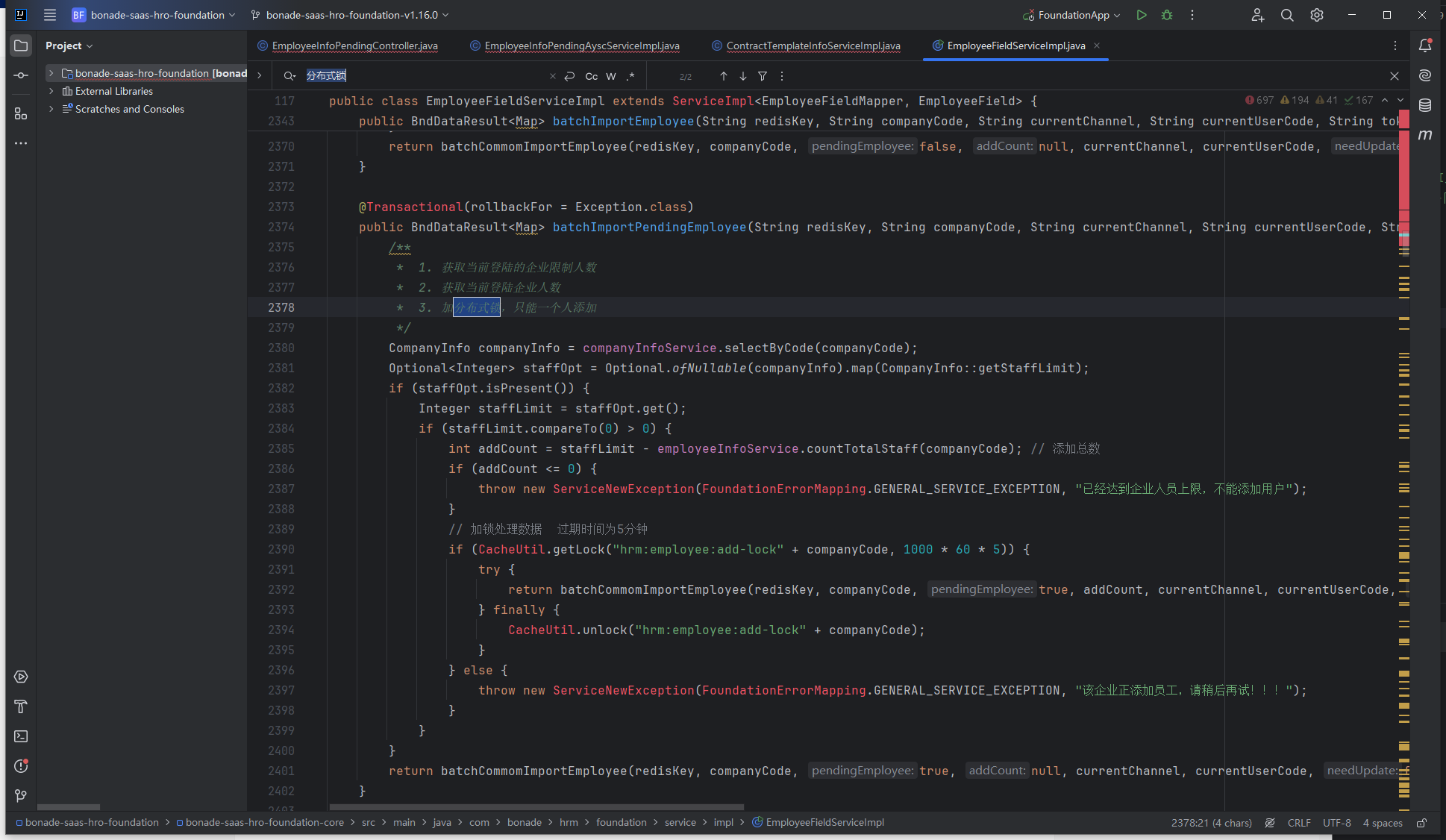Open IDE settings gear

1317,15
